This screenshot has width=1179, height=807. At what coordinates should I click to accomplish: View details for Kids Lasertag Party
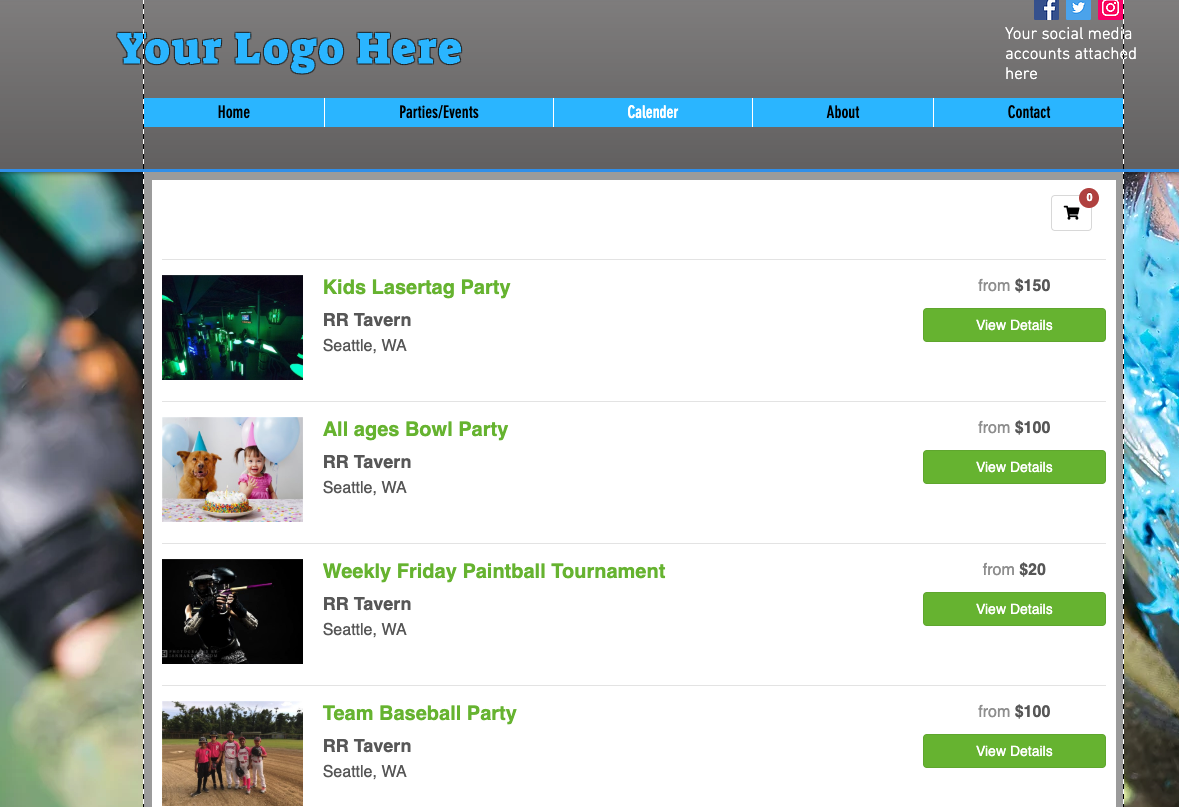click(1014, 325)
